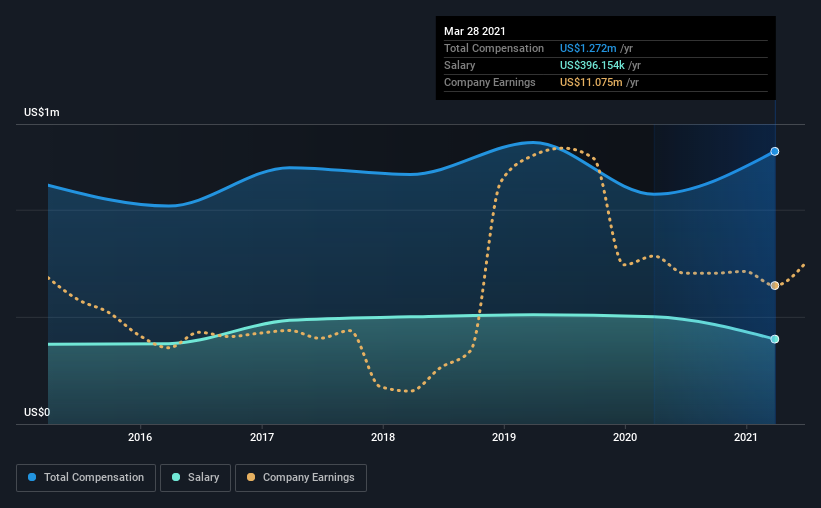This screenshot has height=508, width=821.
Task: Click the 2016 x-axis label
Action: pos(140,437)
